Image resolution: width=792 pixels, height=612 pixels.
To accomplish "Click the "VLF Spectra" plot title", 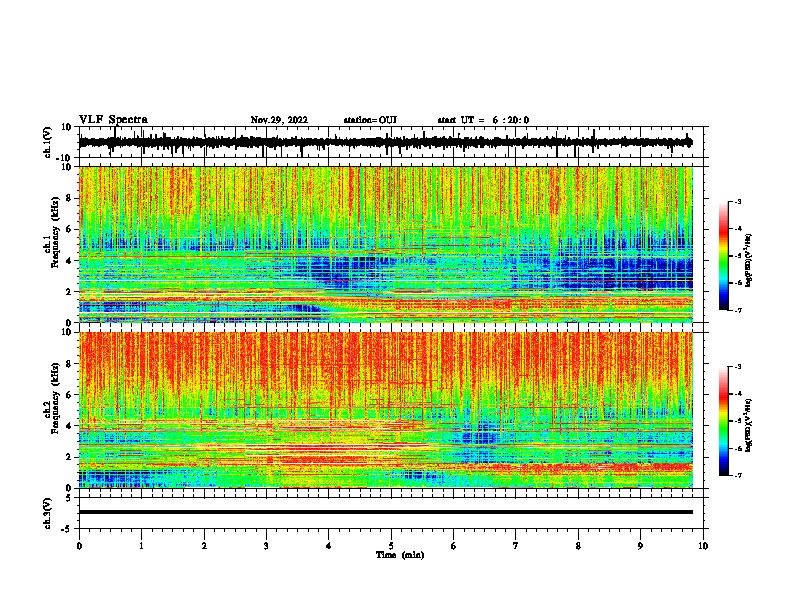I will click(113, 120).
